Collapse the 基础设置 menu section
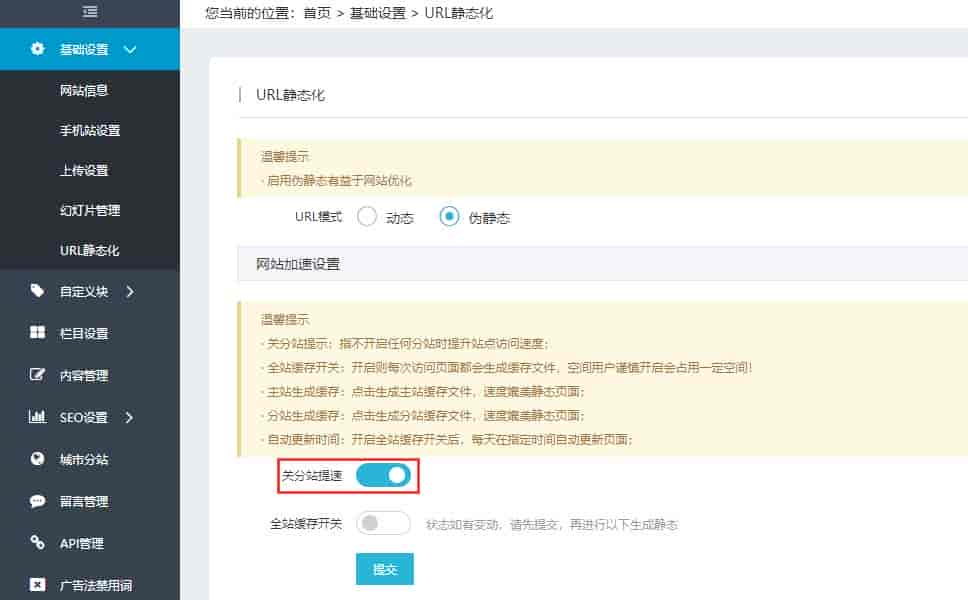Screen dimensions: 968x600 coord(129,48)
